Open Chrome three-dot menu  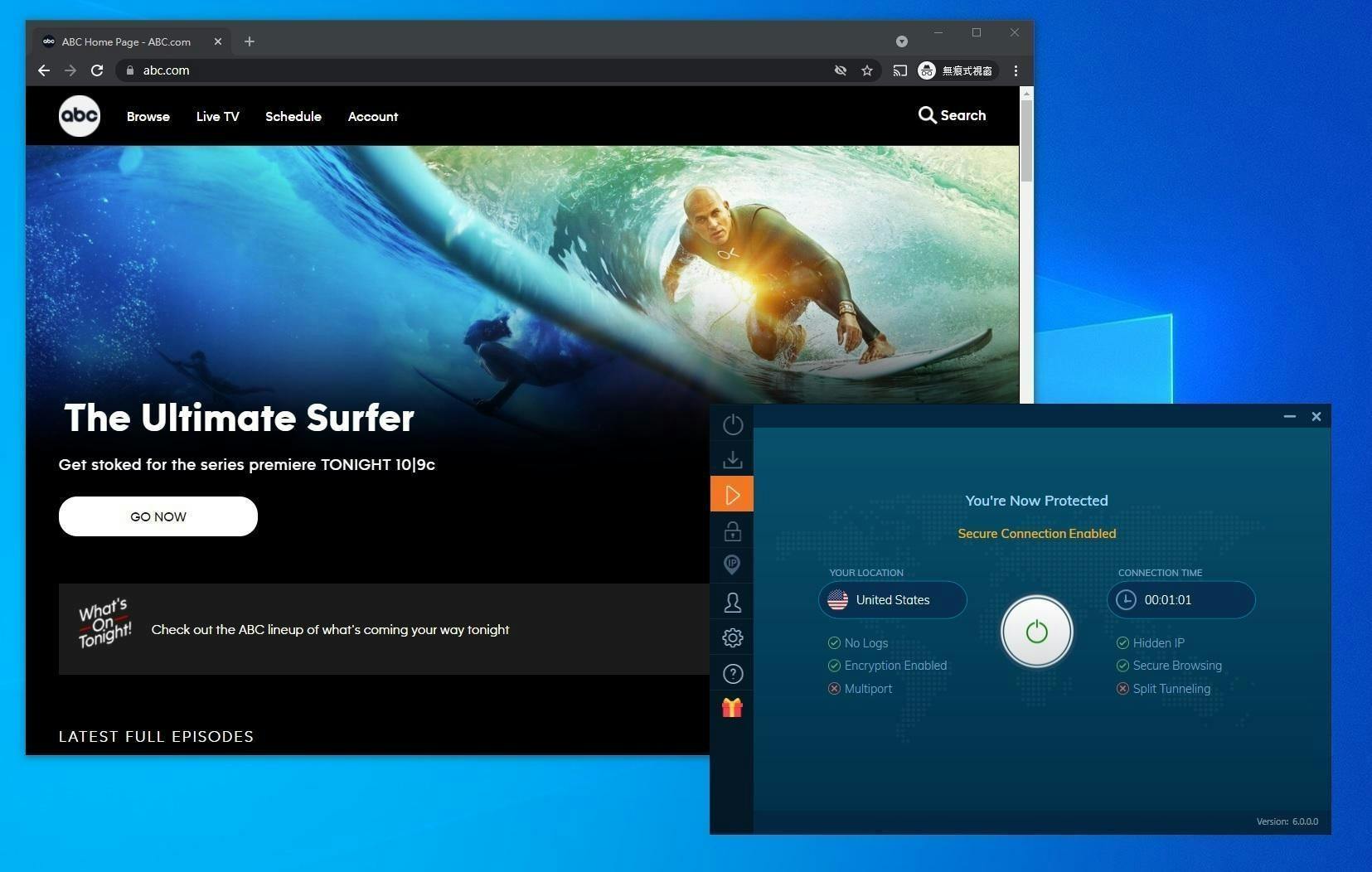1016,70
